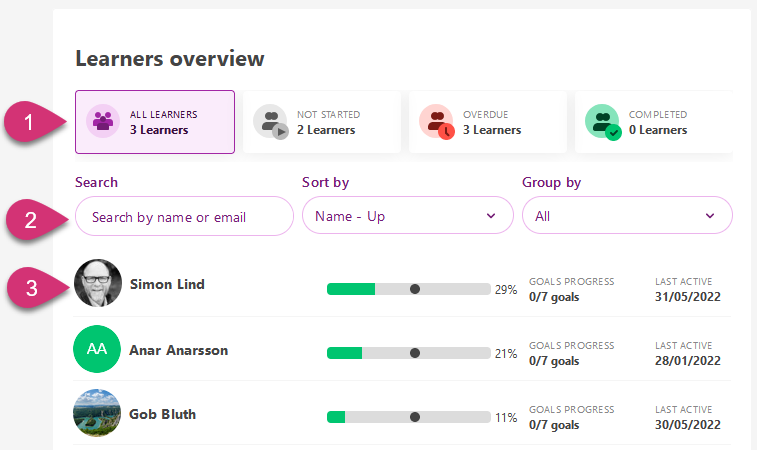
Task: Open Anar Anarsson's learner name link
Action: point(179,351)
